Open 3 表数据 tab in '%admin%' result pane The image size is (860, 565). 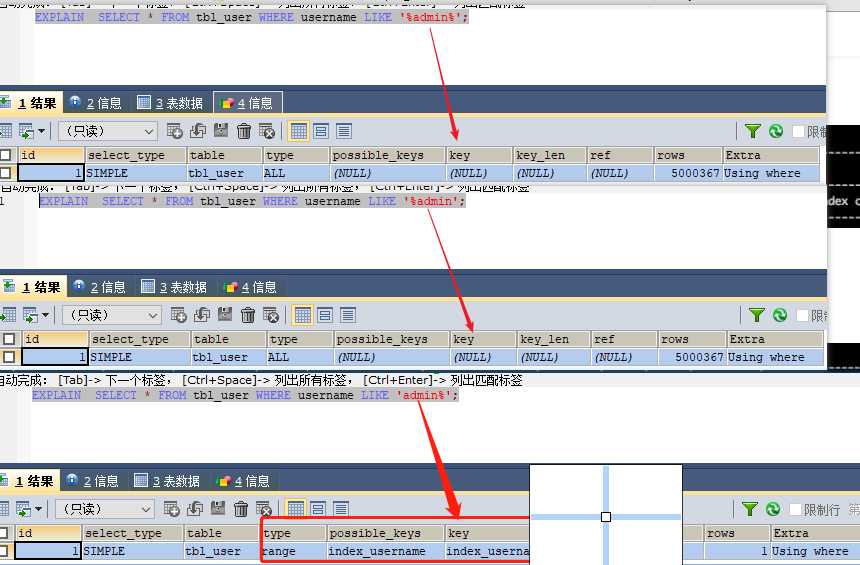(170, 103)
